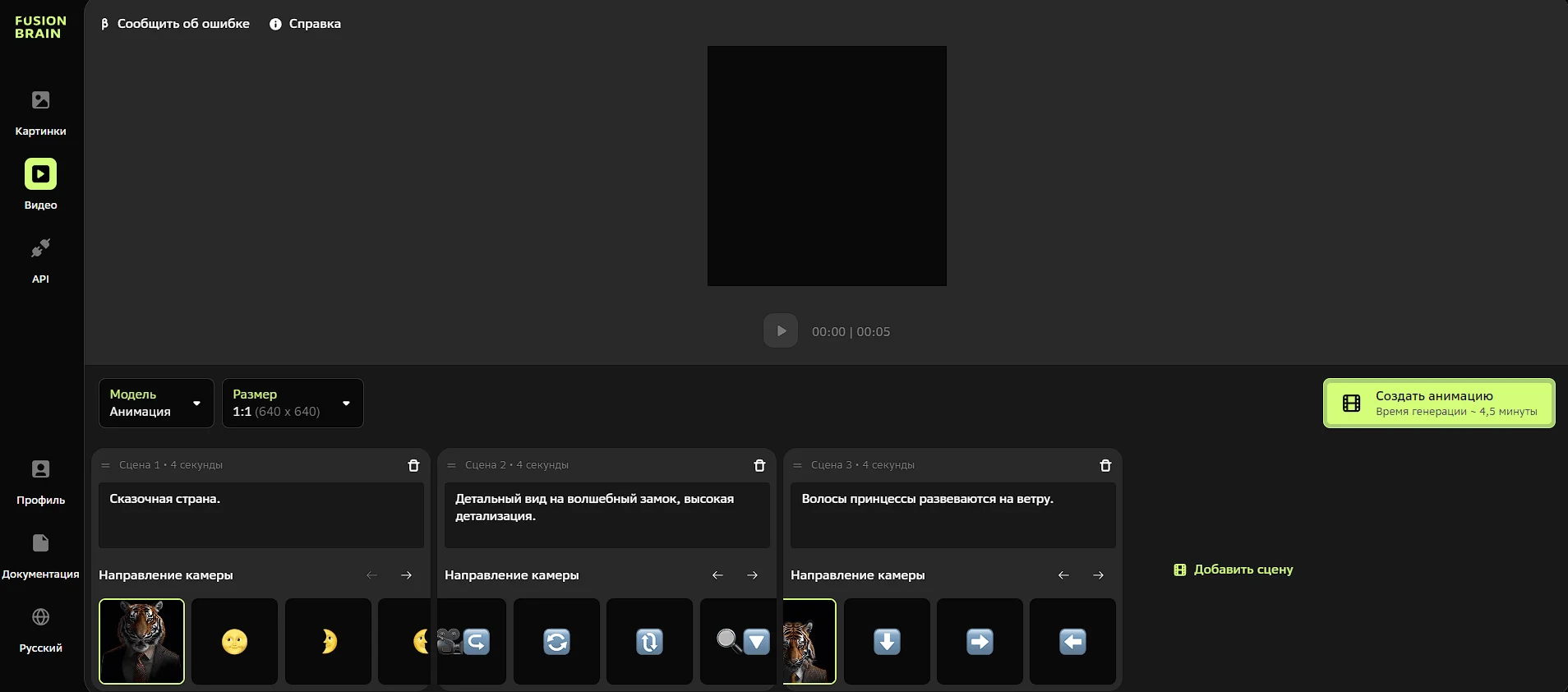Choose right arrow camera direction in Scene 3
Viewport: 1568px width, 692px height.
[980, 641]
